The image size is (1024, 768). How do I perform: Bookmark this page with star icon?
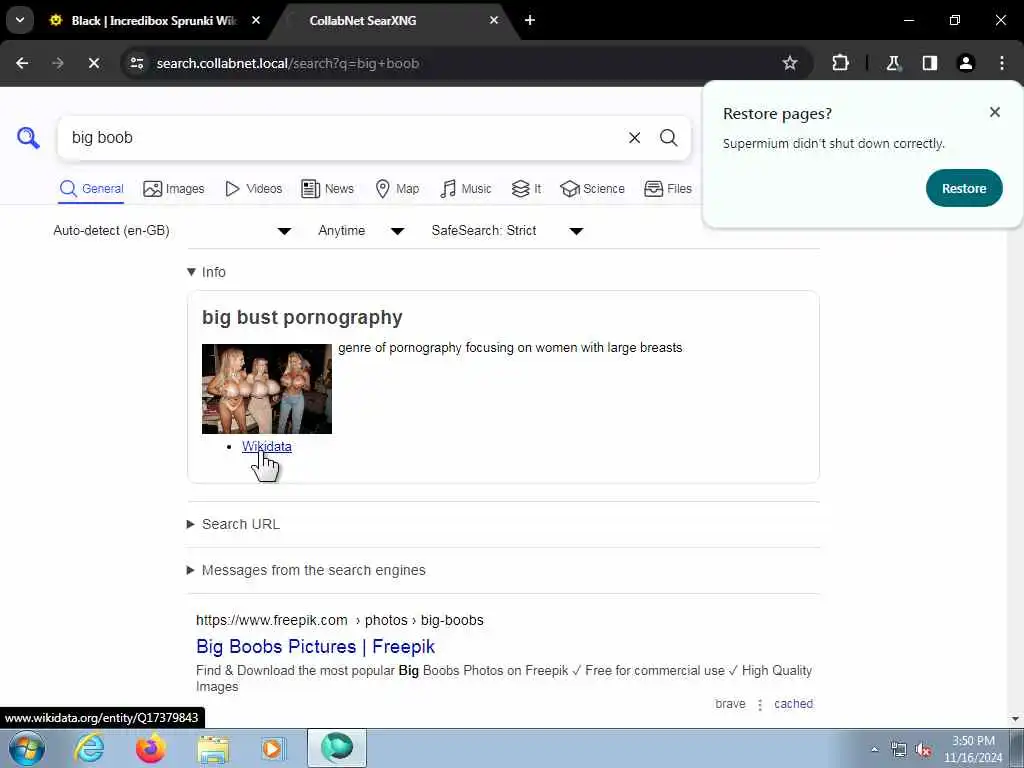pos(790,63)
